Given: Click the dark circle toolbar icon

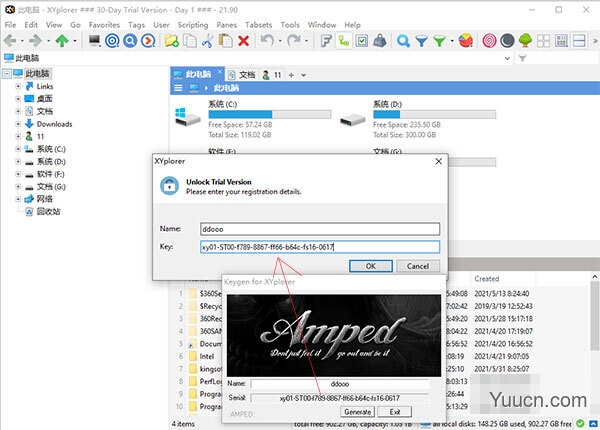Looking at the screenshot, I should pos(507,41).
